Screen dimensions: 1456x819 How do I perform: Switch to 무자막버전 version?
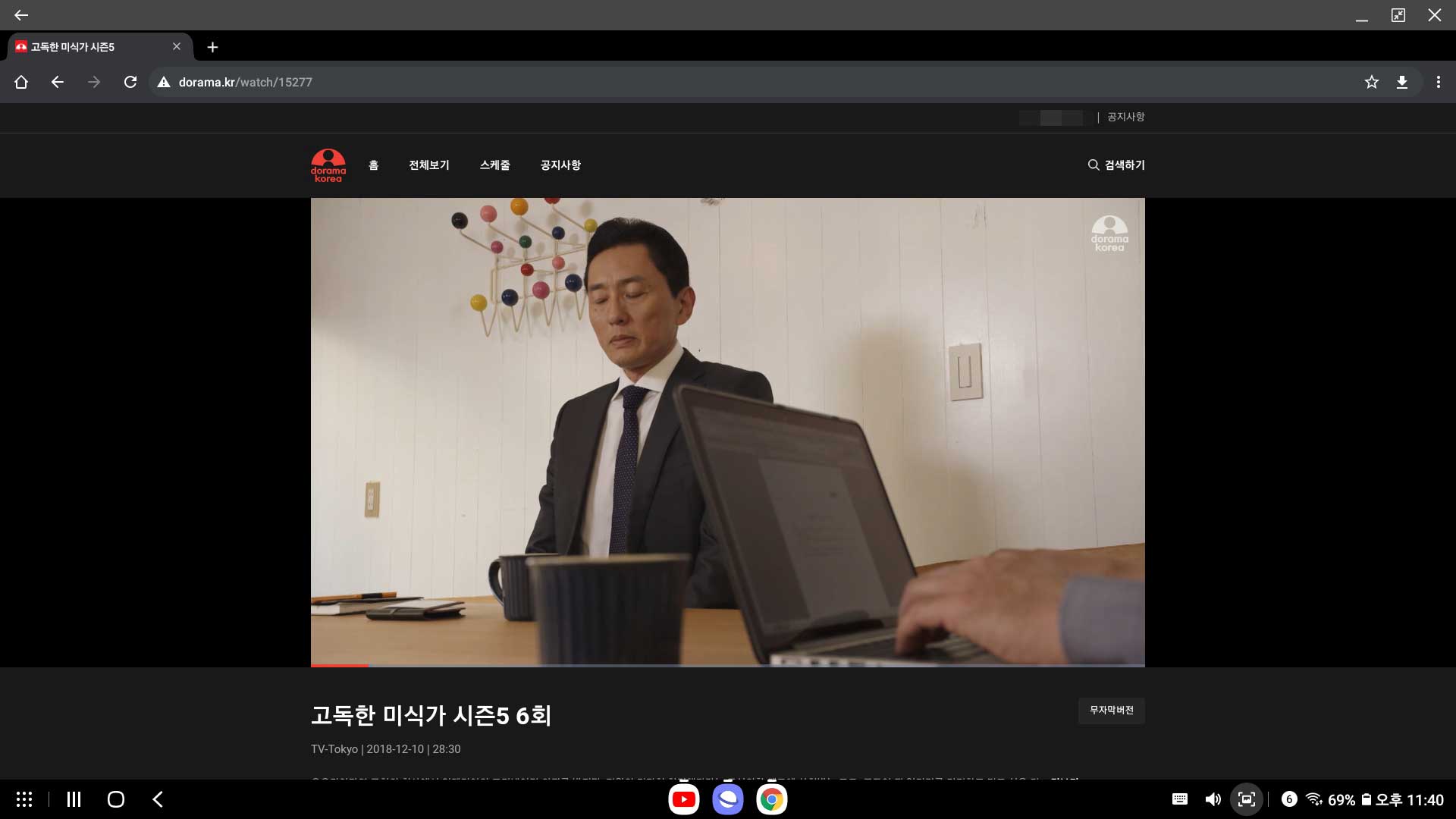pos(1111,711)
